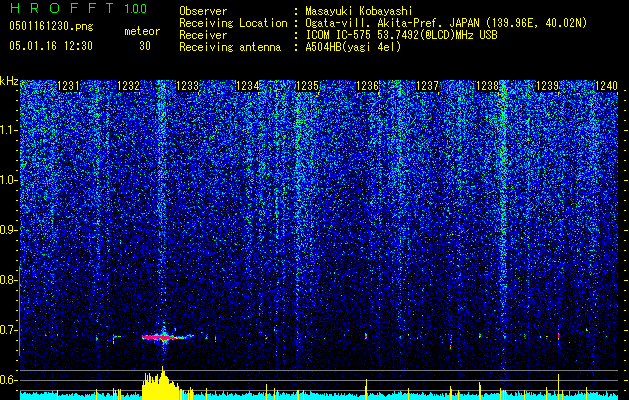Click the Observer label
629x400 pixels.
point(203,11)
